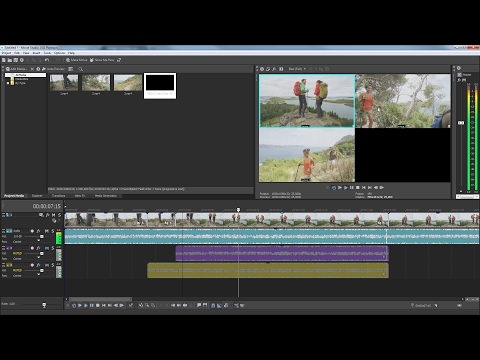
Task: Open the first audio track More menu
Action: click(x=4, y=231)
